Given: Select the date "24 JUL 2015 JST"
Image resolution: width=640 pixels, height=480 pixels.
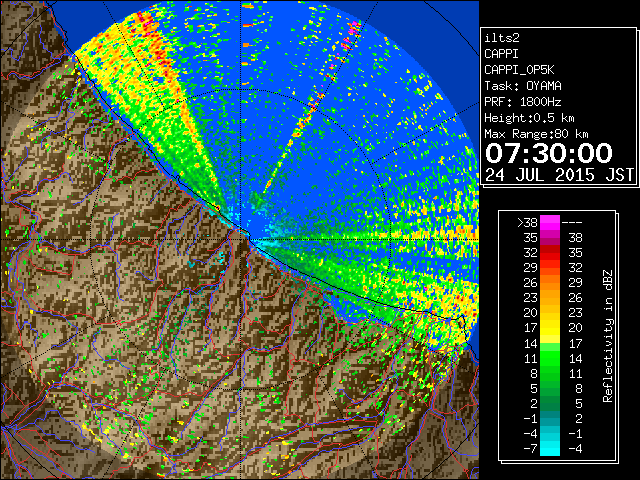Looking at the screenshot, I should (559, 175).
